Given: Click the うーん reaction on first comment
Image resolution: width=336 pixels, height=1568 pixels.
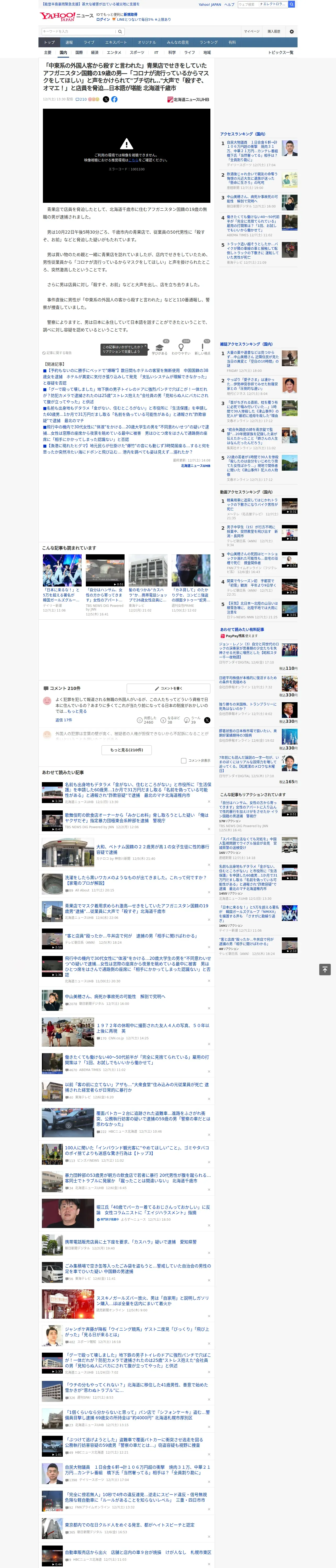Looking at the screenshot, I should click(193, 720).
